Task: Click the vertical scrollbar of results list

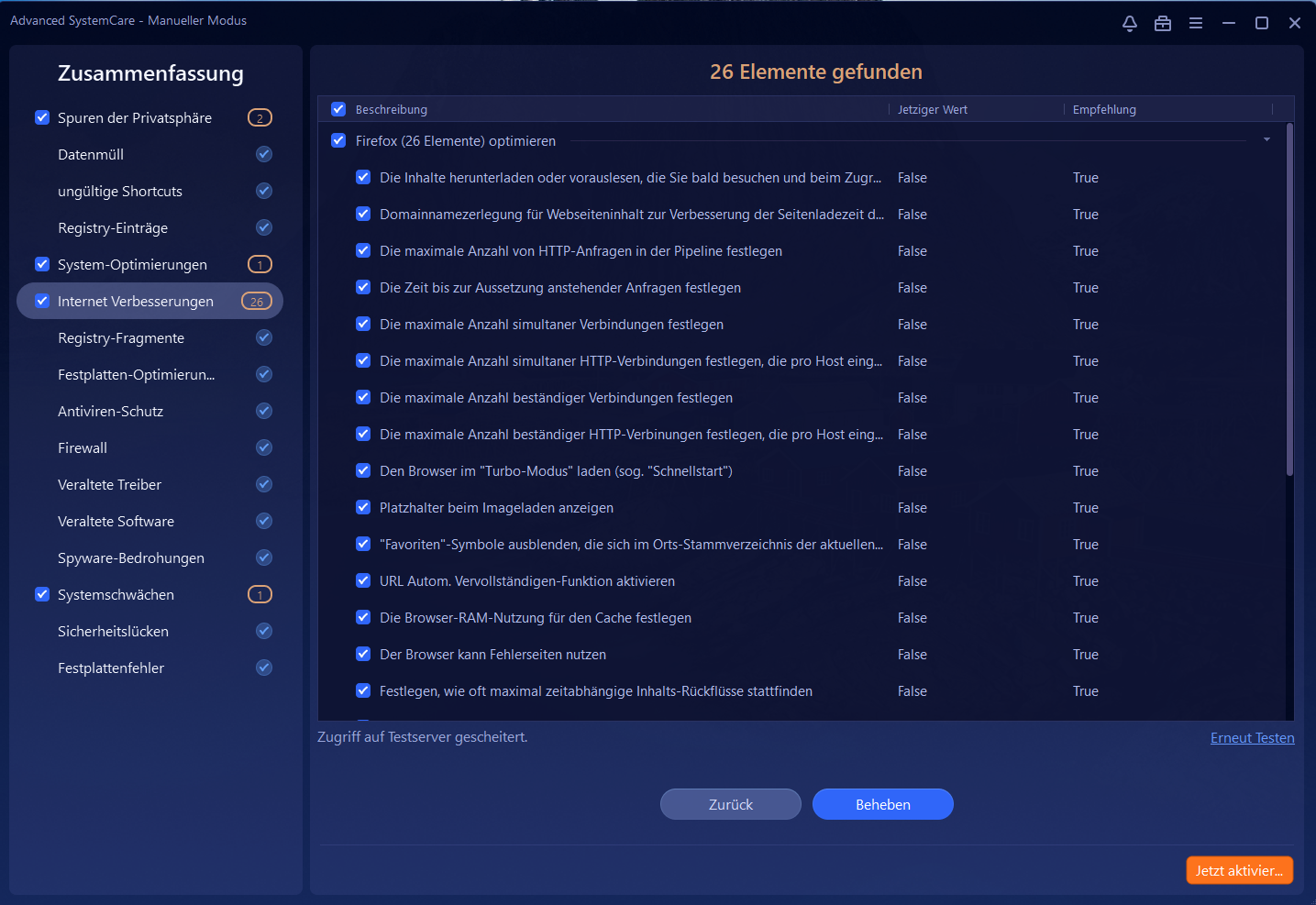Action: click(1289, 299)
